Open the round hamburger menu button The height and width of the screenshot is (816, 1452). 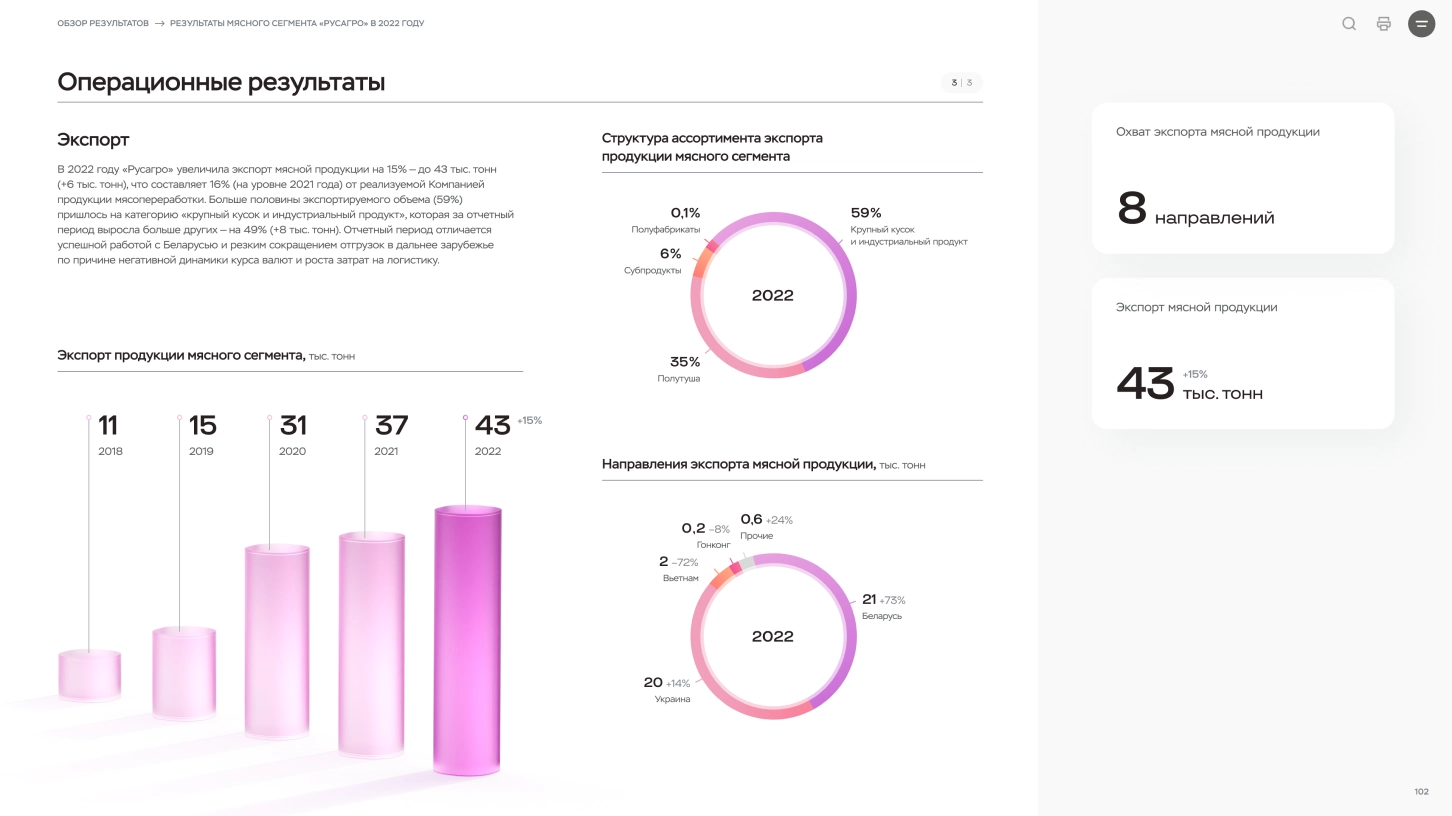pos(1421,24)
